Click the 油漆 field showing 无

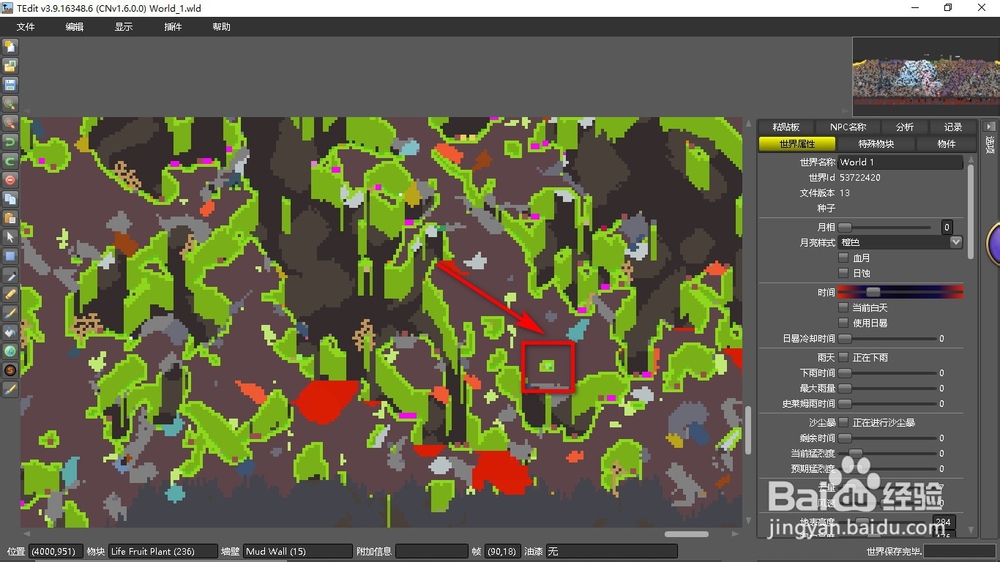click(x=612, y=551)
